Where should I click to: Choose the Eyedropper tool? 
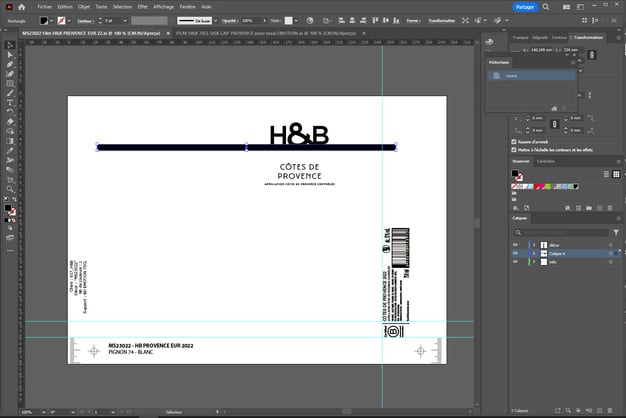pyautogui.click(x=10, y=151)
